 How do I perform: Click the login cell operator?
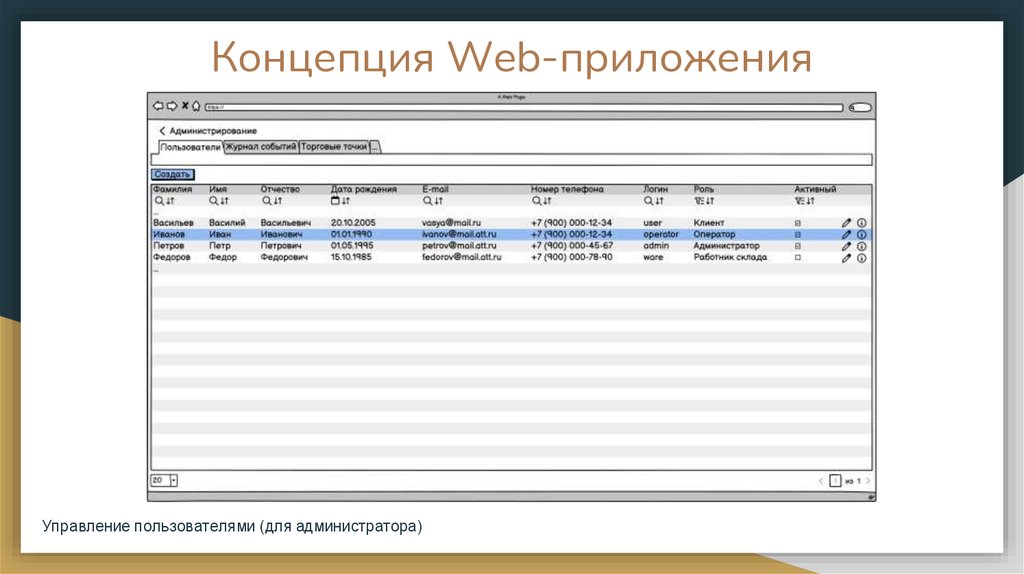tap(661, 234)
